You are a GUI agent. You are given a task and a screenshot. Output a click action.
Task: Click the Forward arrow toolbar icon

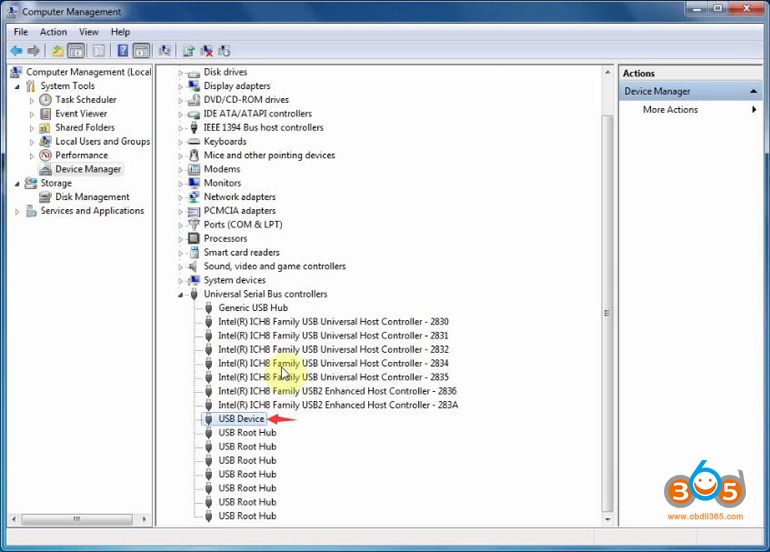click(33, 51)
